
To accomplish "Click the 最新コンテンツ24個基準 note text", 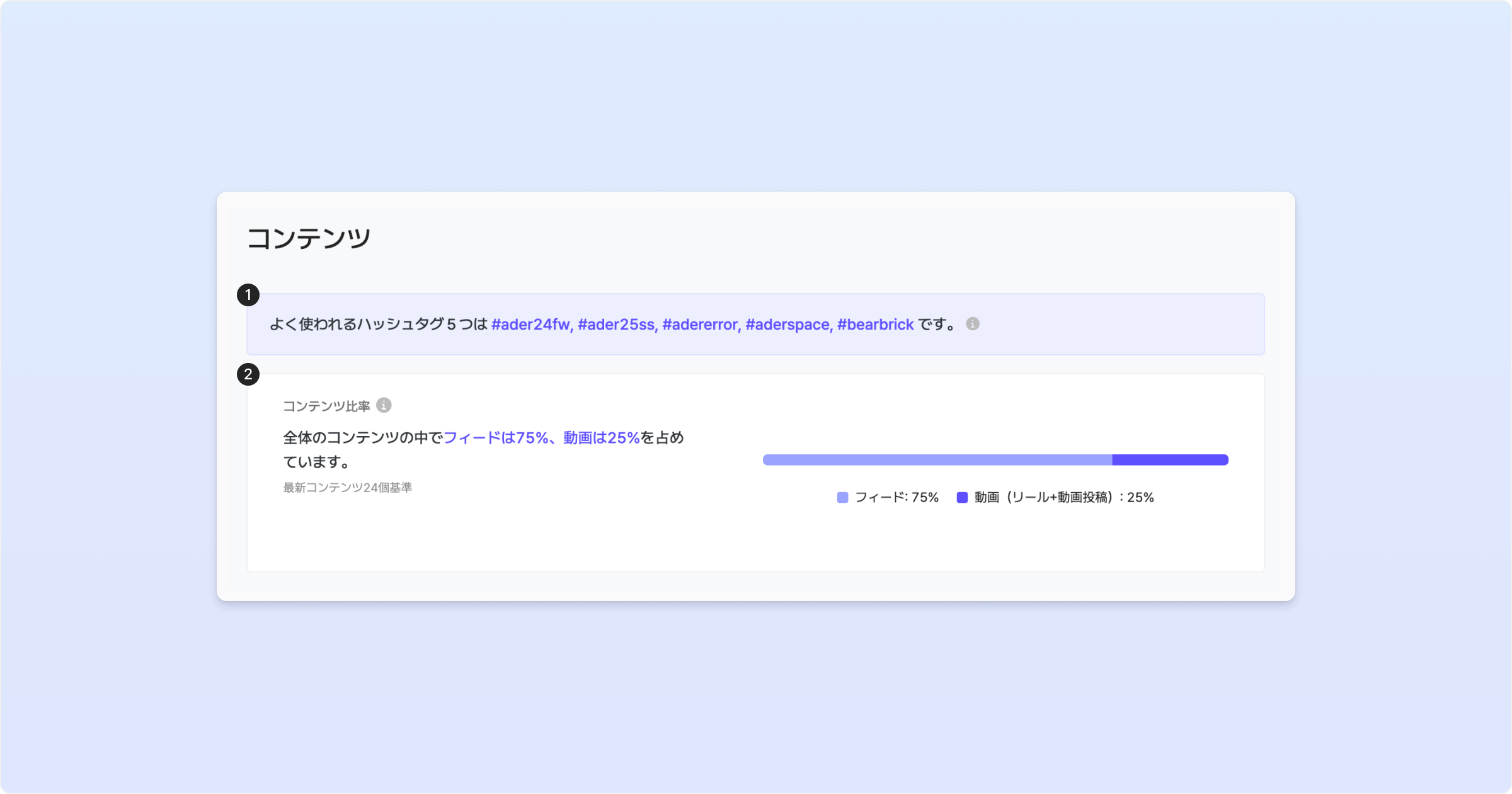I will click(x=347, y=488).
